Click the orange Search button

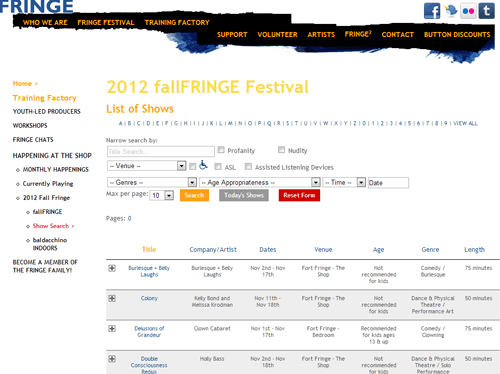point(194,195)
